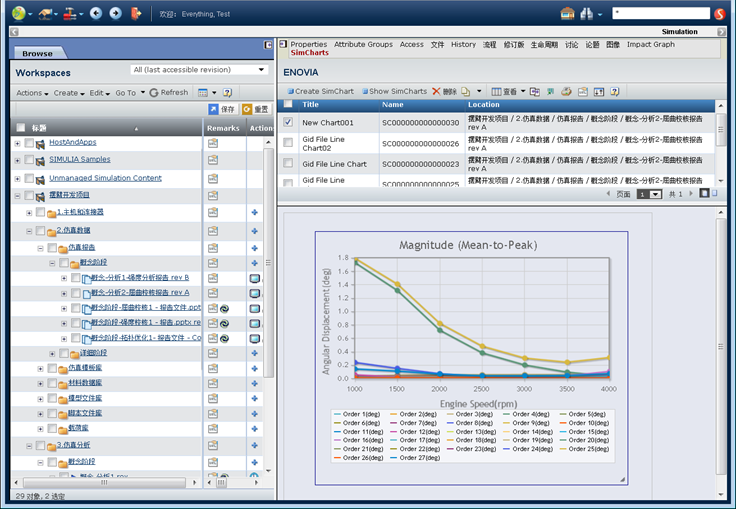The image size is (736, 509).
Task: Open the Edit dropdown menu
Action: (x=100, y=93)
